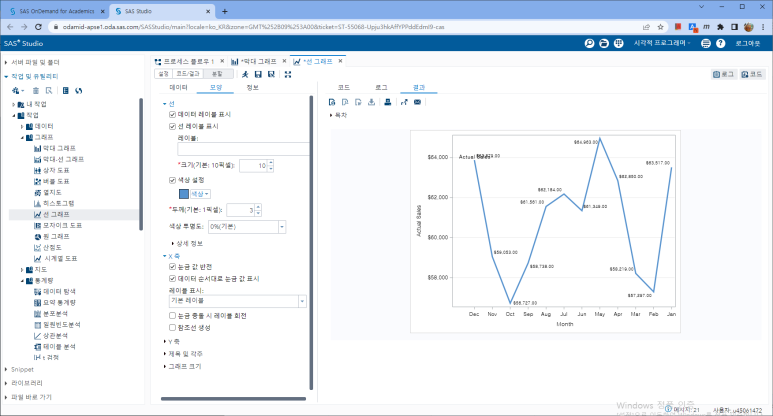The image size is (773, 416).
Task: Click the browser bookmark star icon
Action: pos(661,27)
